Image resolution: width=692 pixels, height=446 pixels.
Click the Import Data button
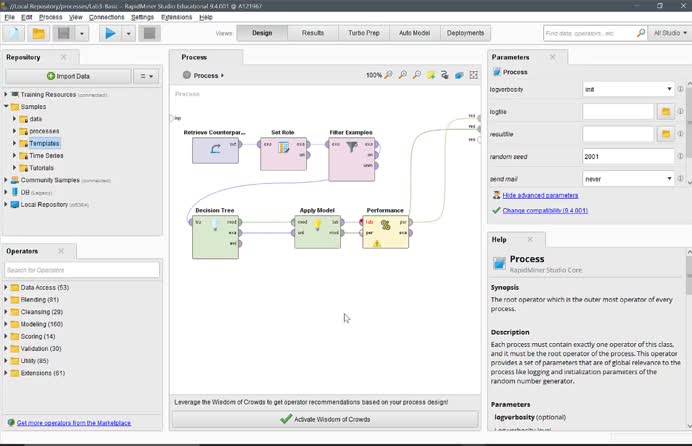click(68, 76)
